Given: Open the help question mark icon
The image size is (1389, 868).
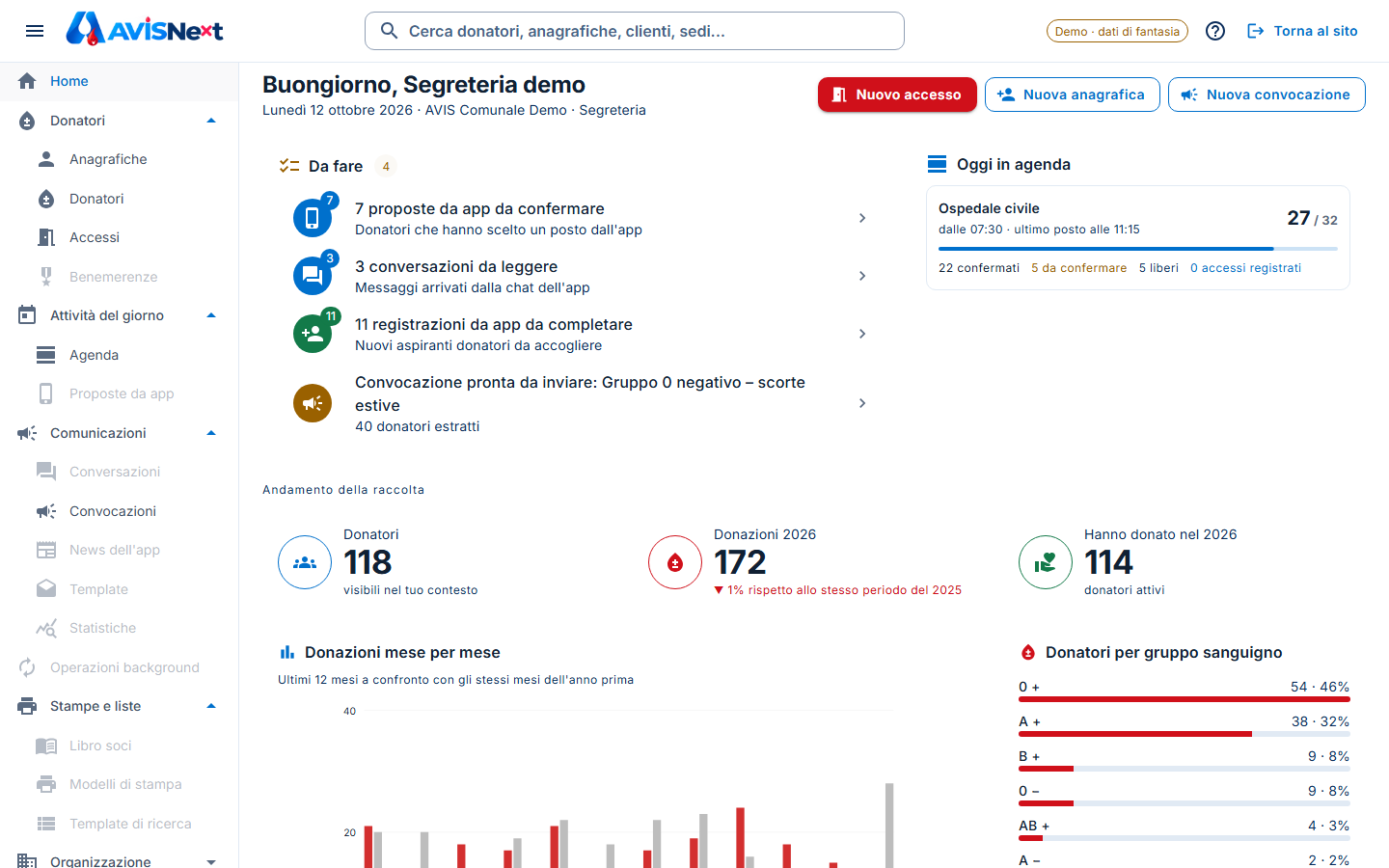Looking at the screenshot, I should click(1215, 31).
